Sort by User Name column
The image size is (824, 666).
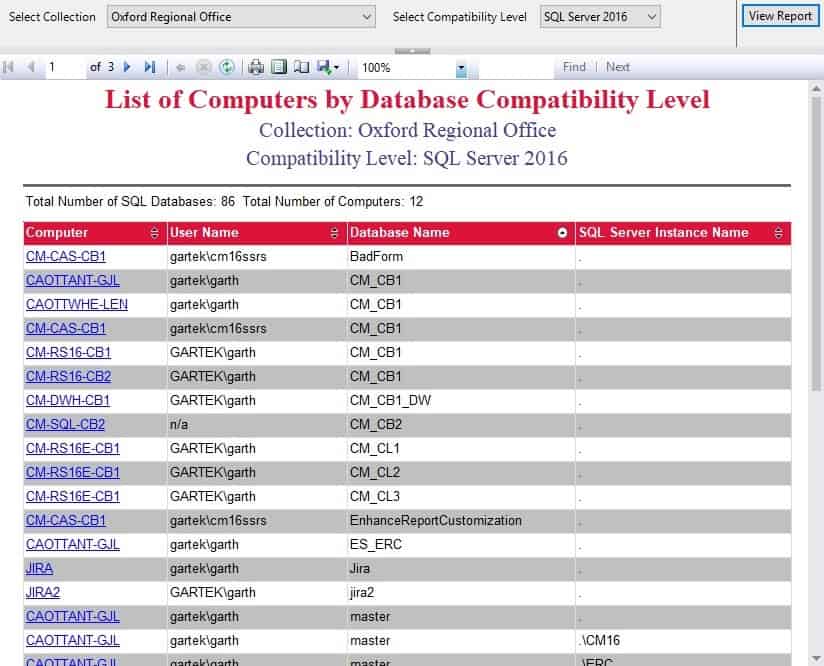[x=334, y=233]
